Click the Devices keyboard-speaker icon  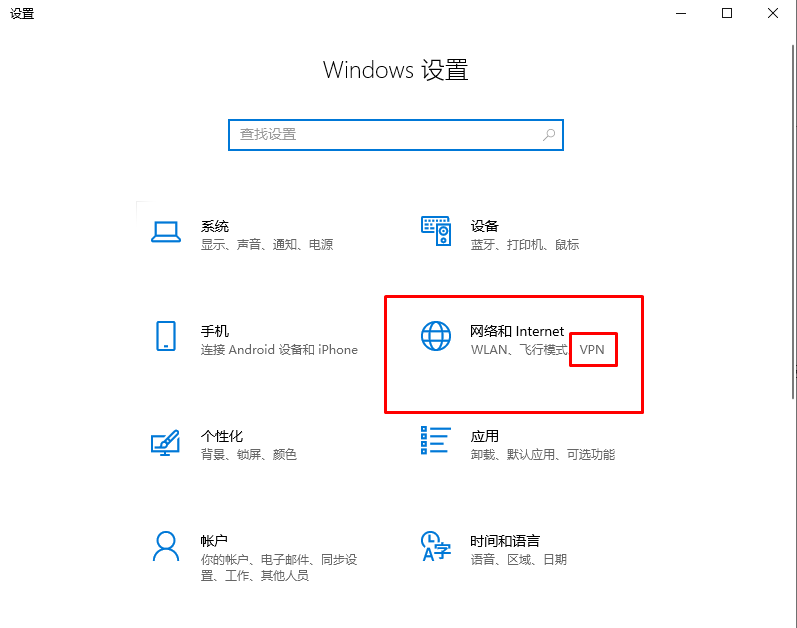click(436, 231)
